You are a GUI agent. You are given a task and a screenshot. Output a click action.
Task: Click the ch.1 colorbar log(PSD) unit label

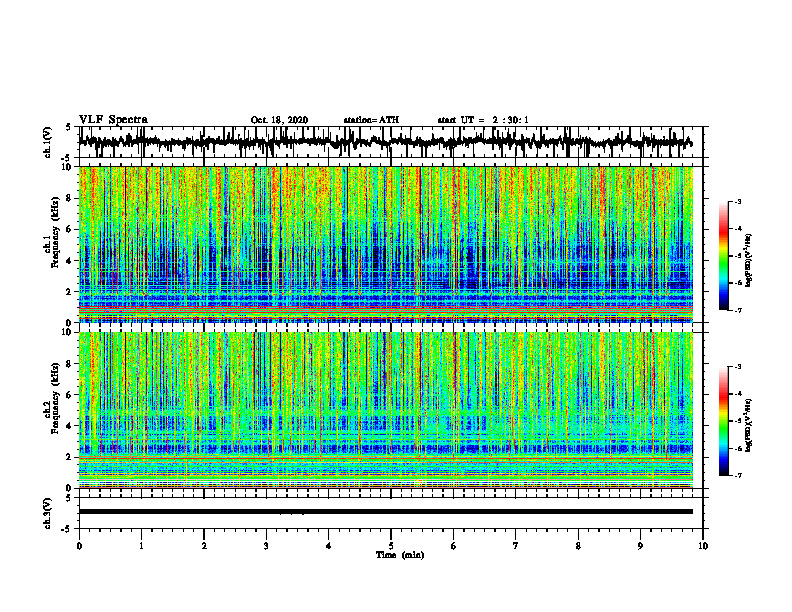[749, 261]
